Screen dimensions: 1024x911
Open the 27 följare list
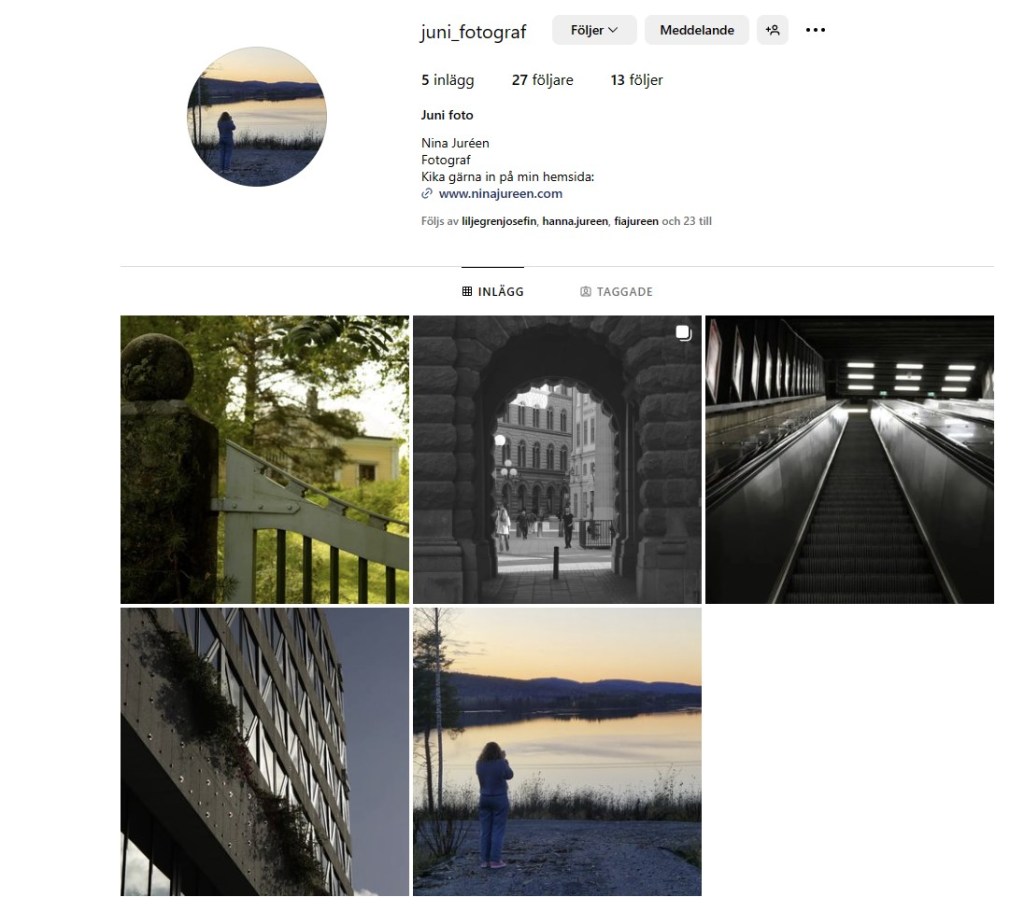(543, 80)
